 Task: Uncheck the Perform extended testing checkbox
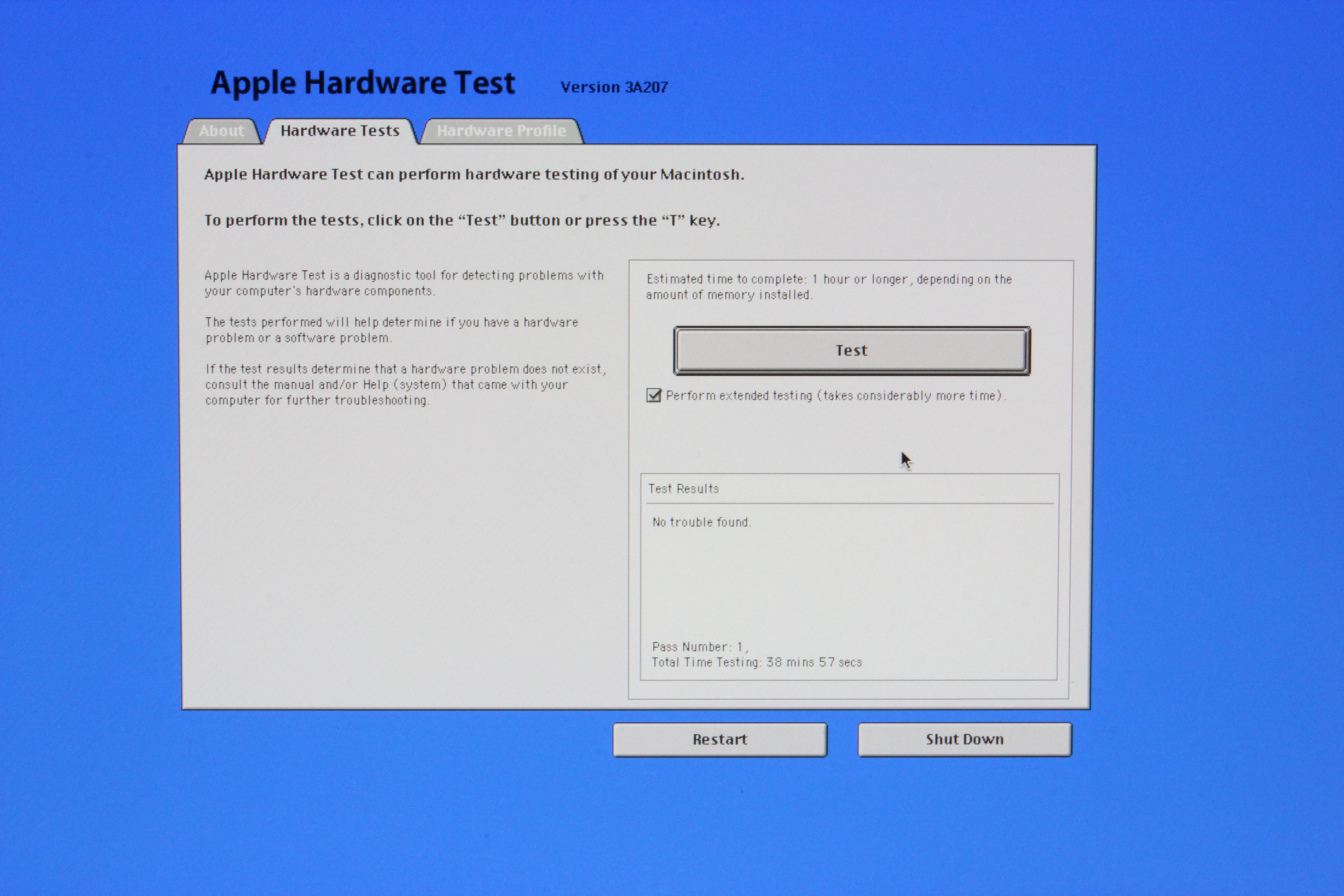(654, 395)
